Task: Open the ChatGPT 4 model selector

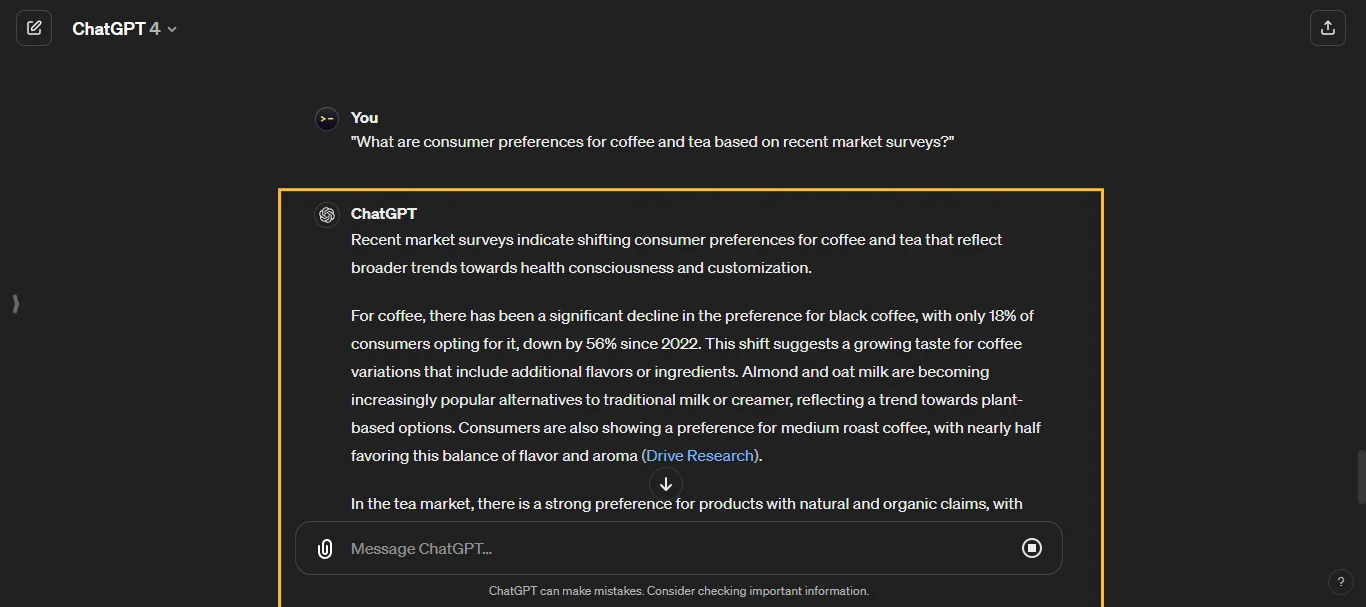Action: tap(124, 29)
